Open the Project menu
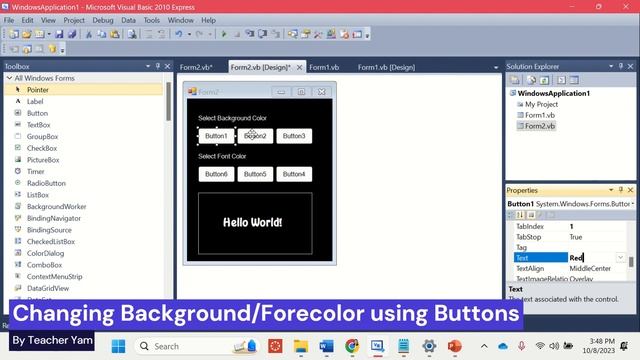 pyautogui.click(x=74, y=20)
